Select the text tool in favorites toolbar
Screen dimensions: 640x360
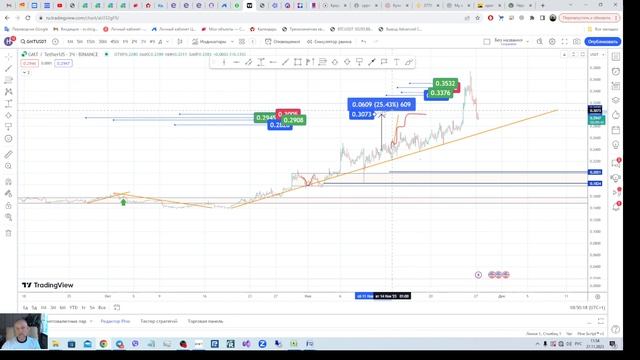click(396, 62)
